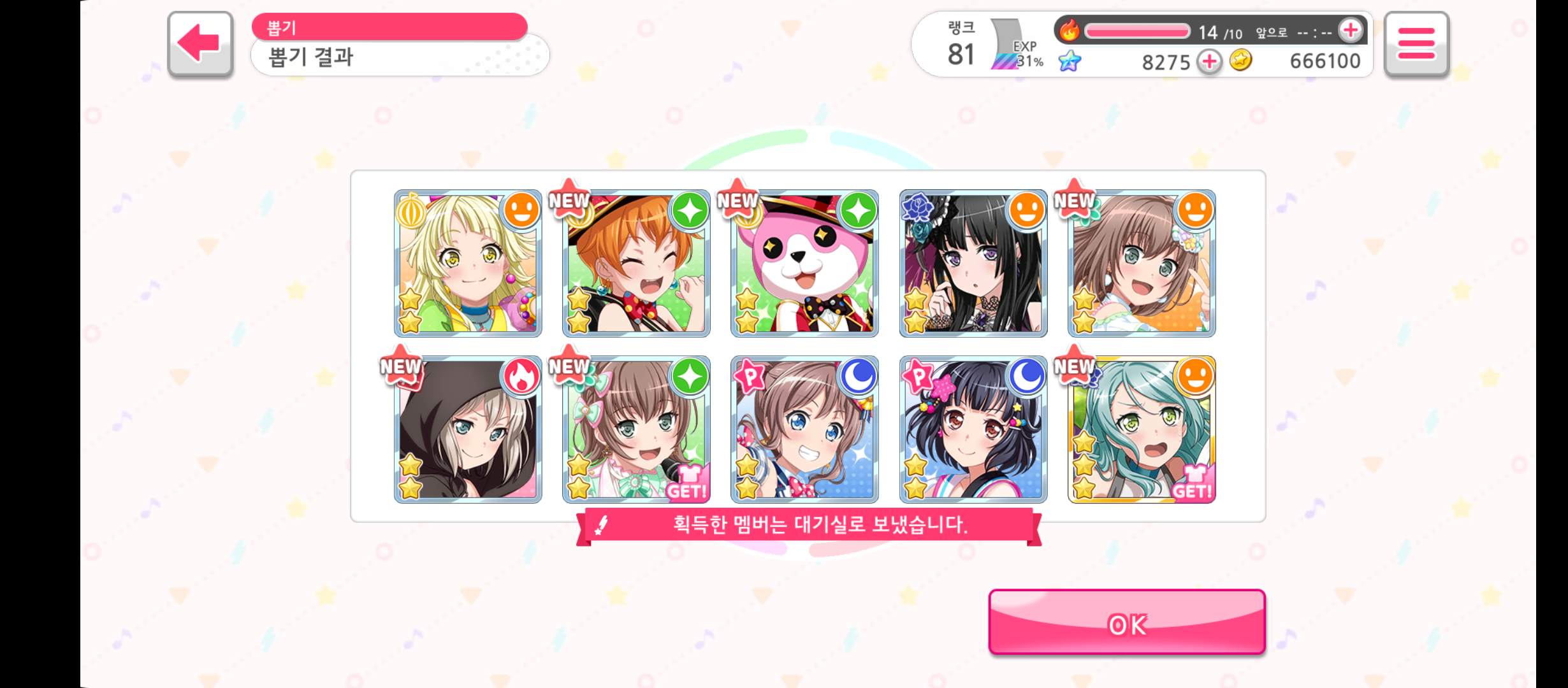Viewport: 1568px width, 688px height.
Task: Tap the pink waiting room notice banner
Action: pyautogui.click(x=808, y=526)
